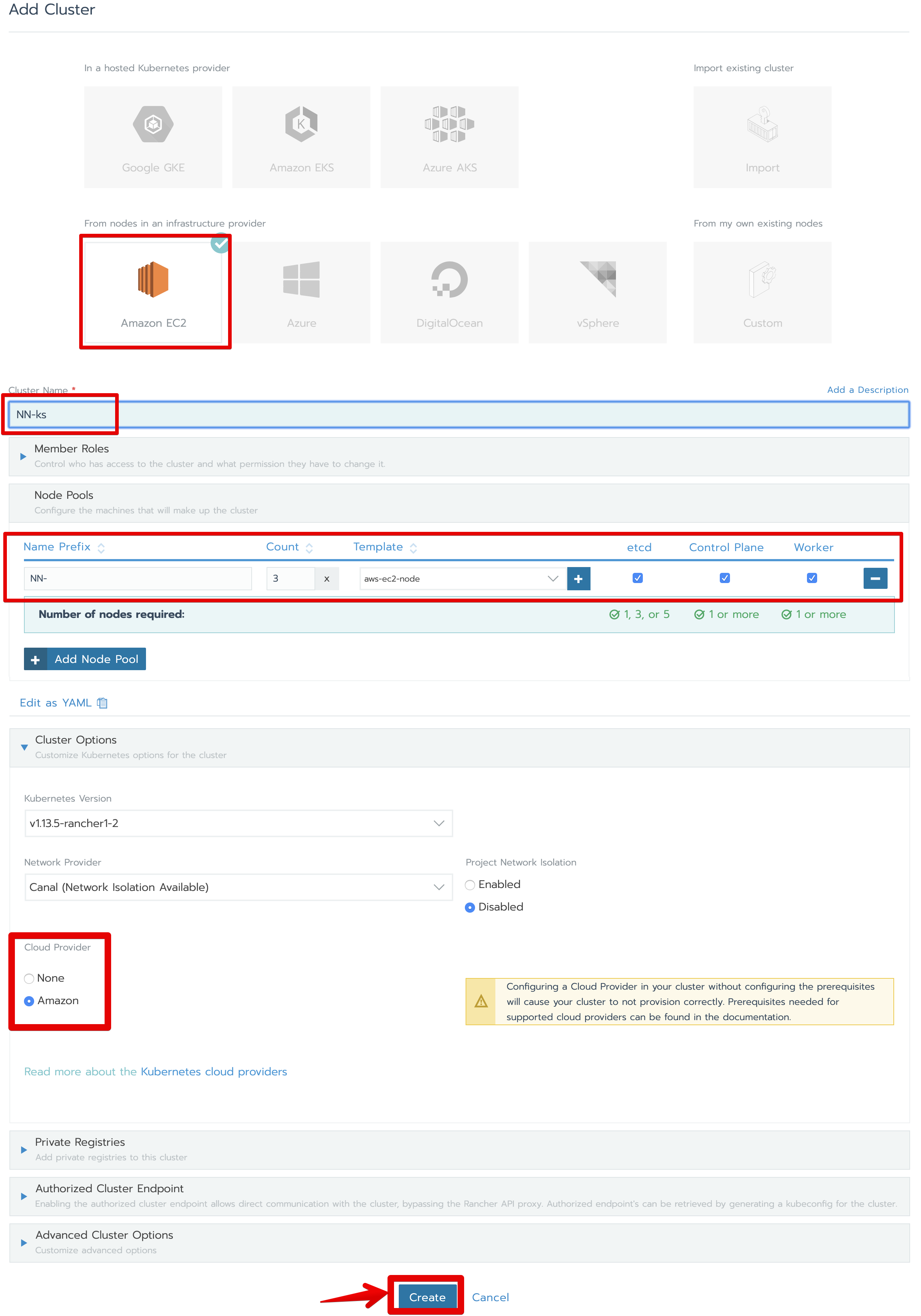Select the Custom existing nodes icon
Image resolution: width=921 pixels, height=1316 pixels.
pyautogui.click(x=762, y=280)
